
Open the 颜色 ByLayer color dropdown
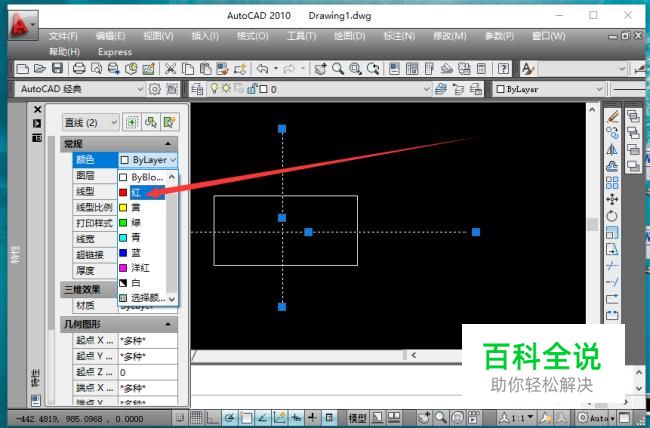148,160
